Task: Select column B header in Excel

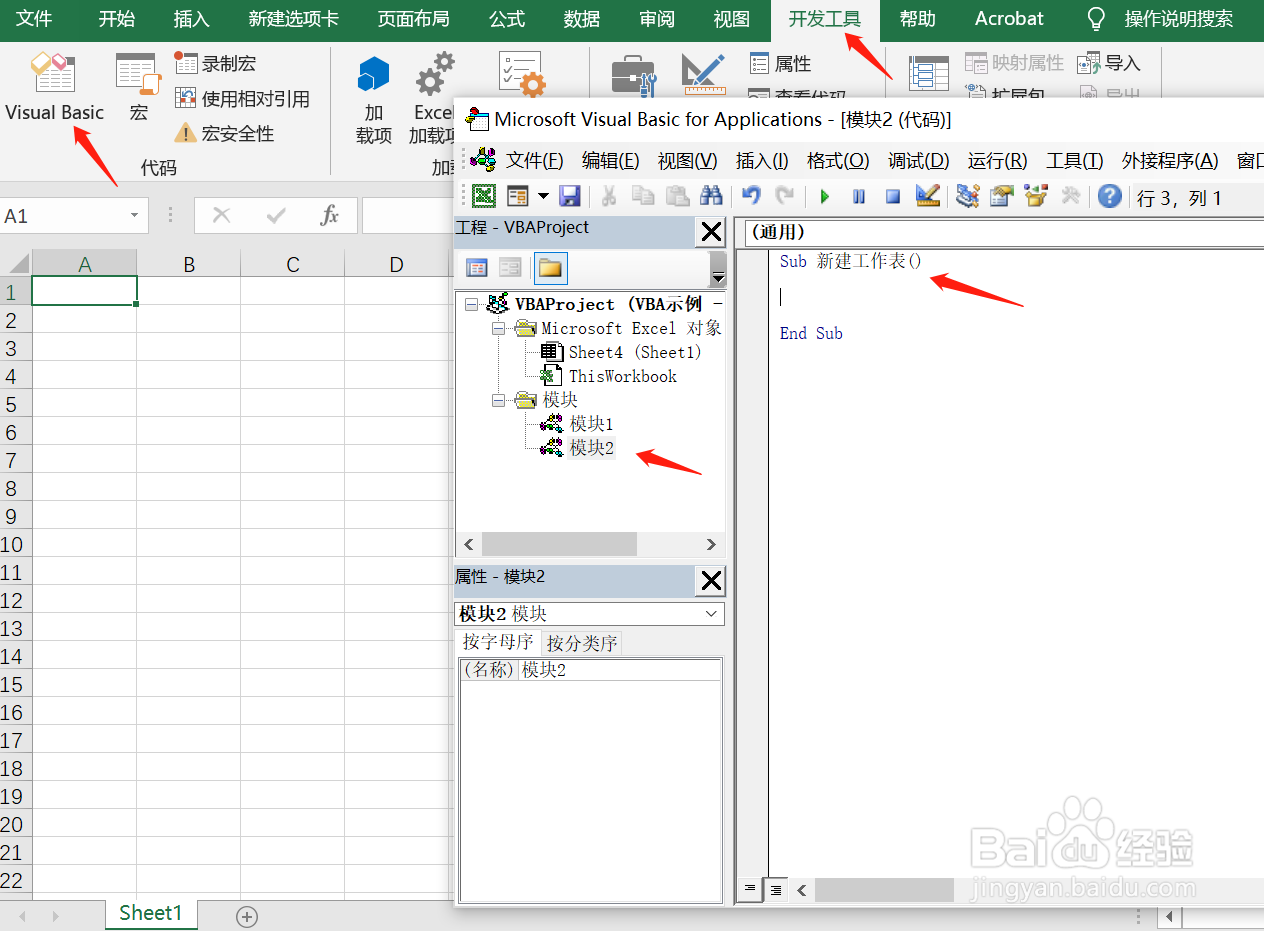Action: 189,264
